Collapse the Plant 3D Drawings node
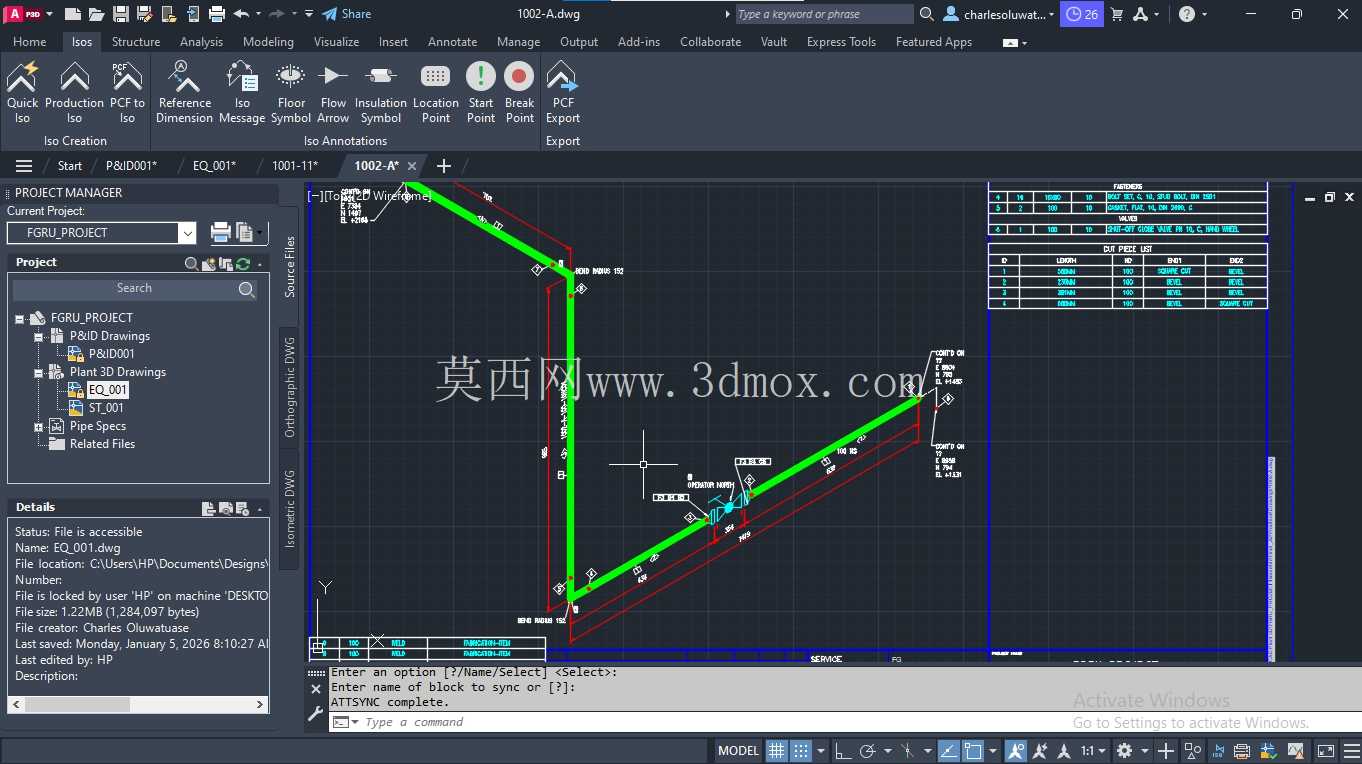Viewport: 1362px width, 764px height. click(39, 373)
